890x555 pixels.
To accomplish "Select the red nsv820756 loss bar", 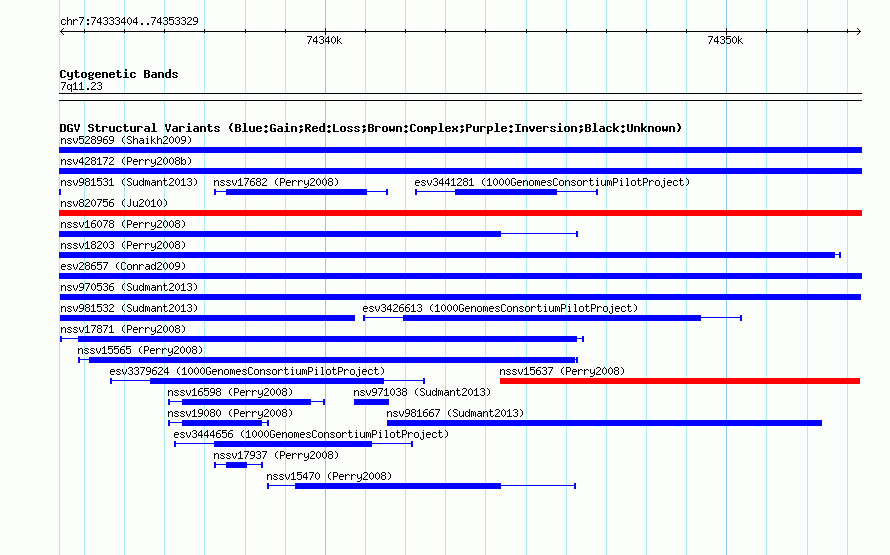I will click(x=460, y=213).
